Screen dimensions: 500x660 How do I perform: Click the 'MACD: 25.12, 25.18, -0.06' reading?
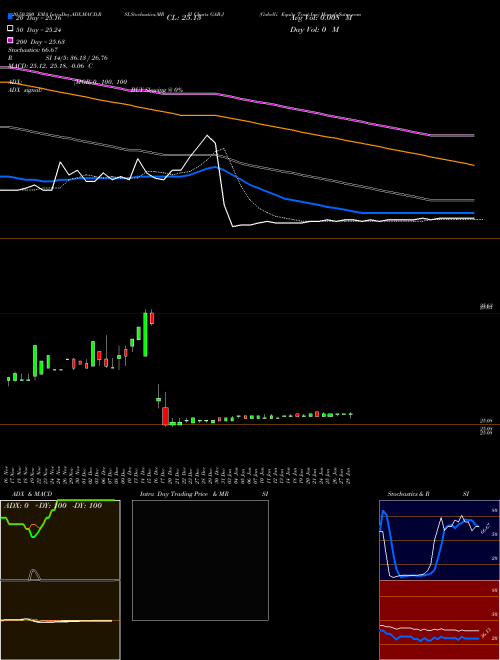click(x=48, y=66)
